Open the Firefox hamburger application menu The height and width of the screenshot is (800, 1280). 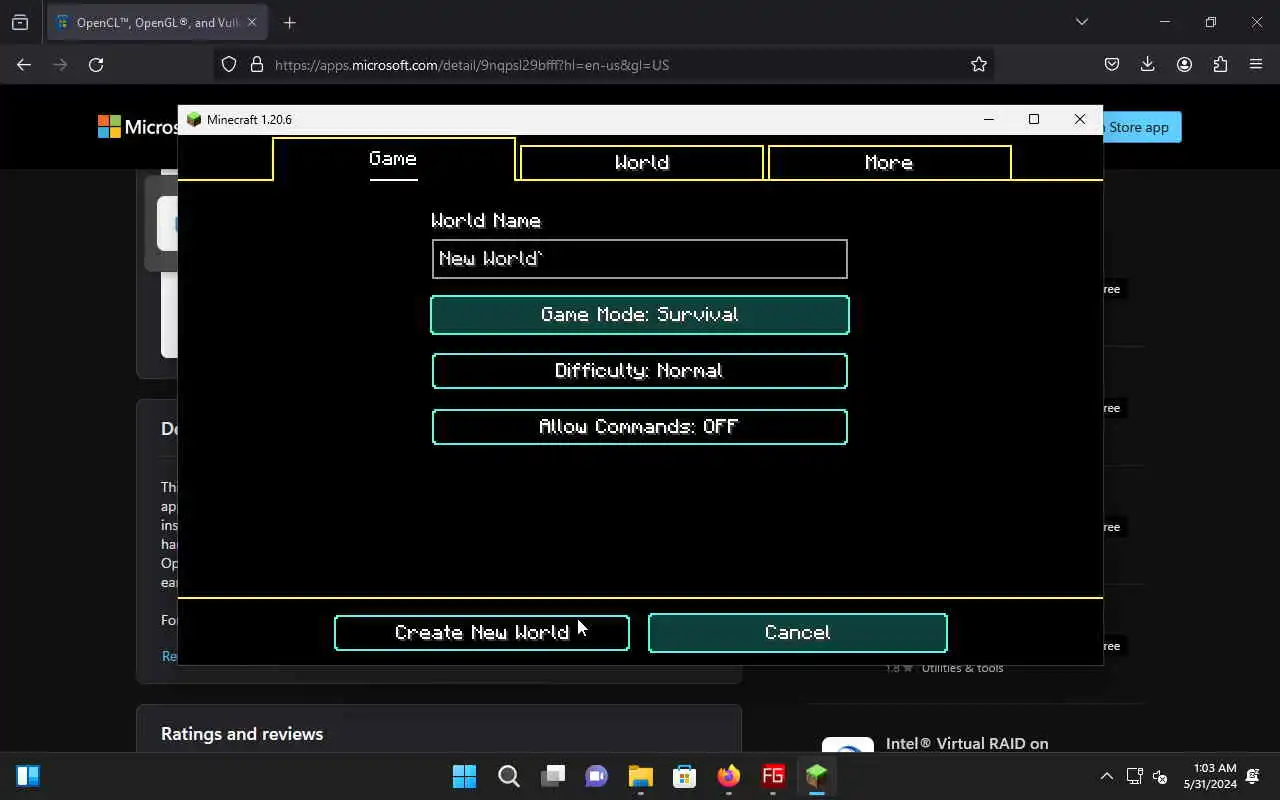click(1256, 64)
